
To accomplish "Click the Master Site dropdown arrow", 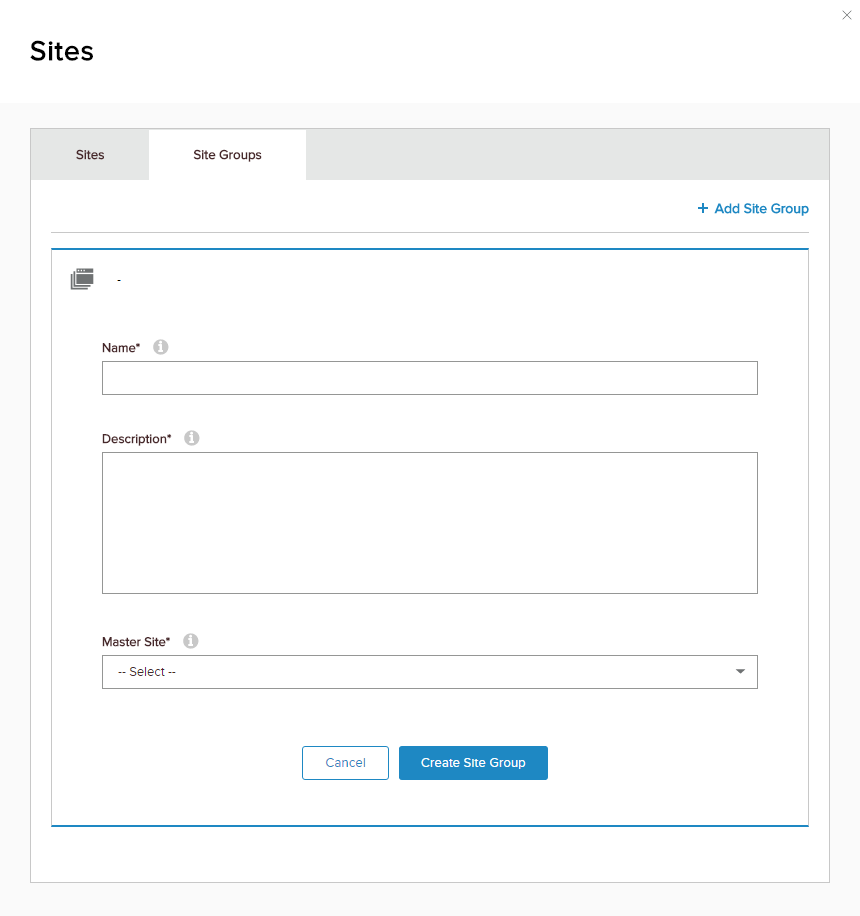I will 740,672.
